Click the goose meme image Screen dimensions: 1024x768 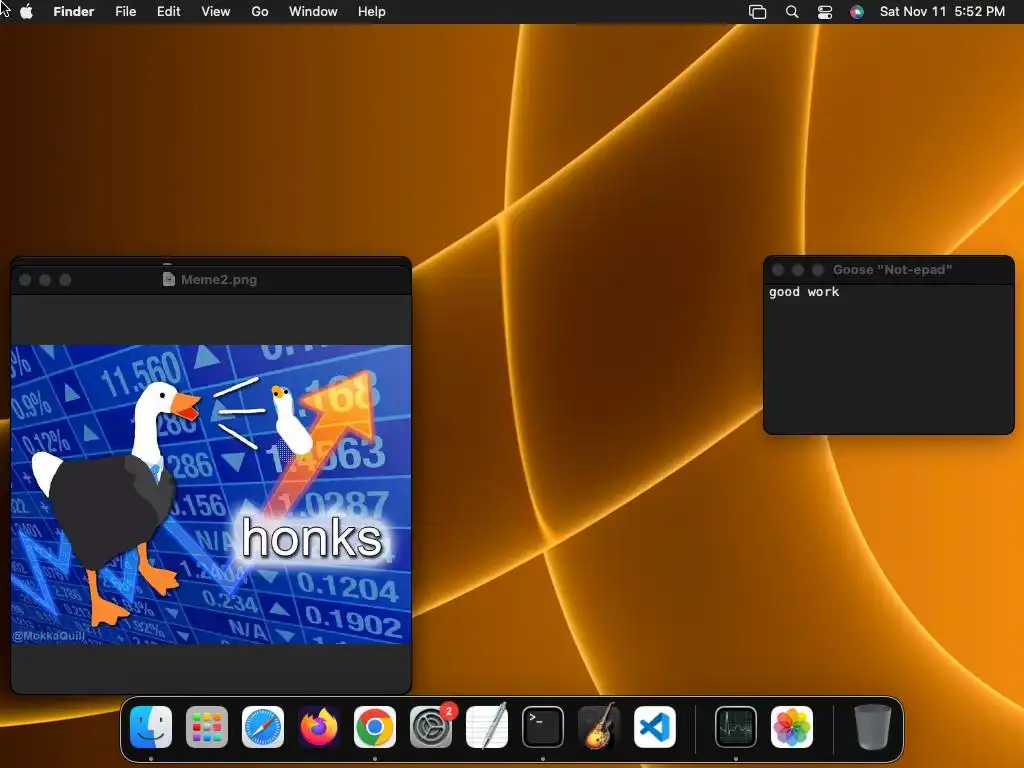(x=211, y=494)
